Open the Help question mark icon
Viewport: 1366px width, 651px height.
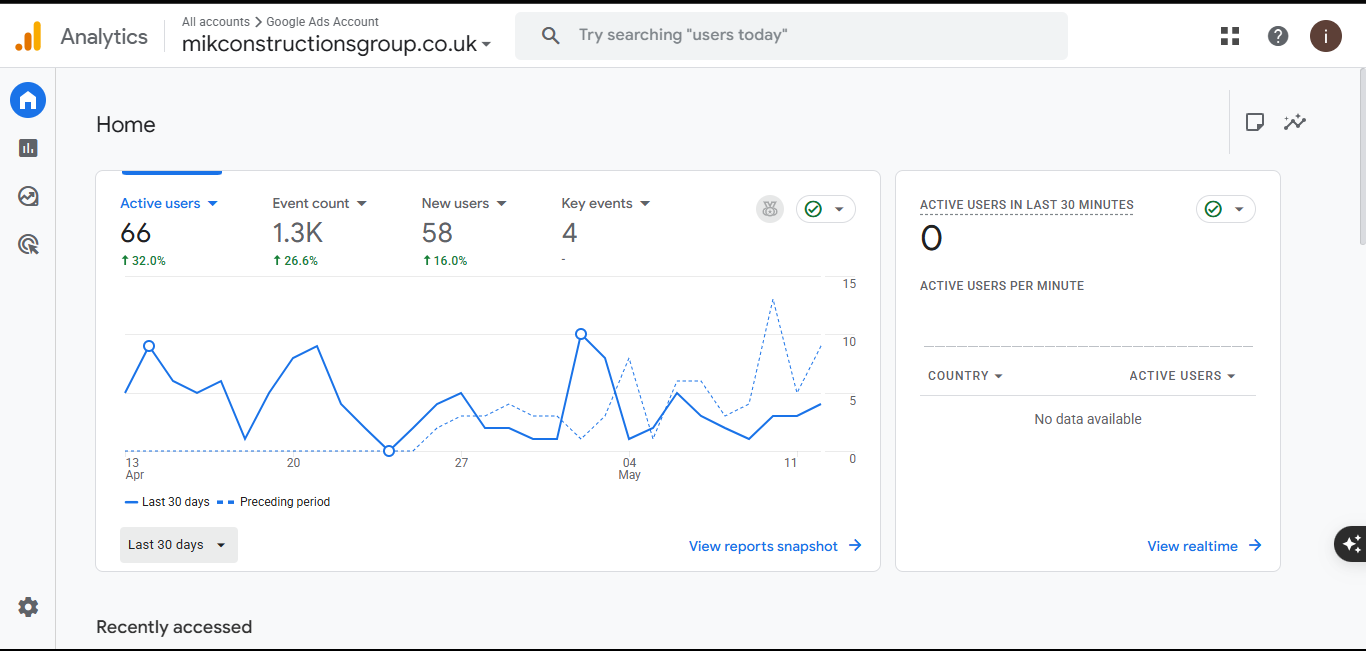tap(1278, 36)
